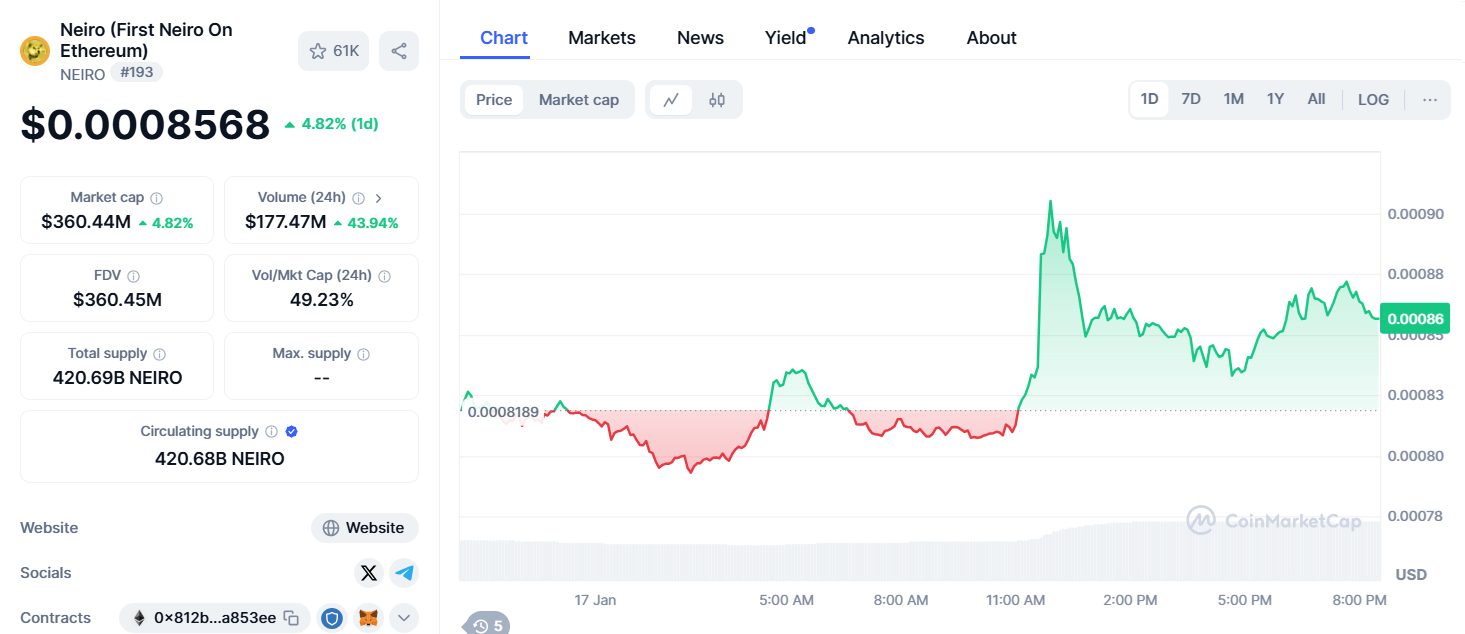Click the 0.00078 y-axis label

tap(1415, 516)
